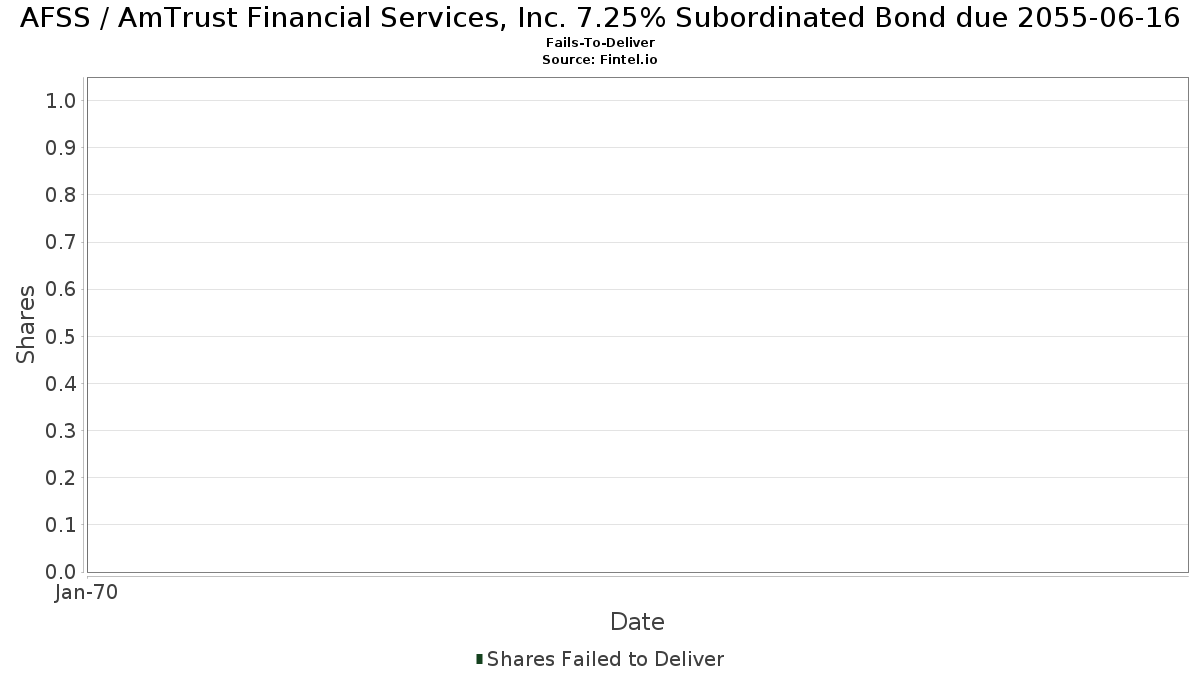Screen dimensions: 1200x675
Task: Click the Shares y-axis title
Action: 26,324
